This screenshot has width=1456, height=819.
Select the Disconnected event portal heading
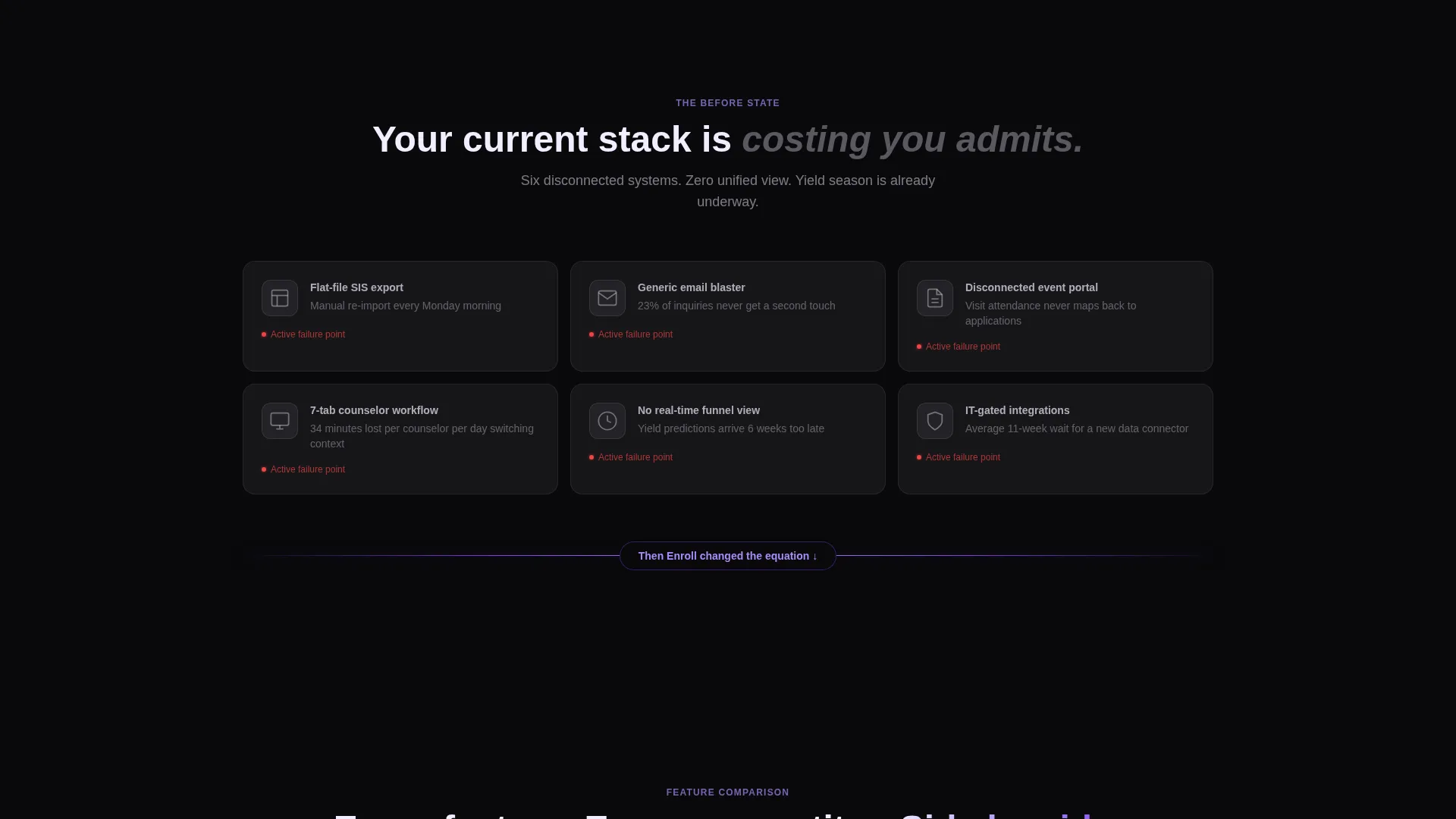[x=1031, y=287]
